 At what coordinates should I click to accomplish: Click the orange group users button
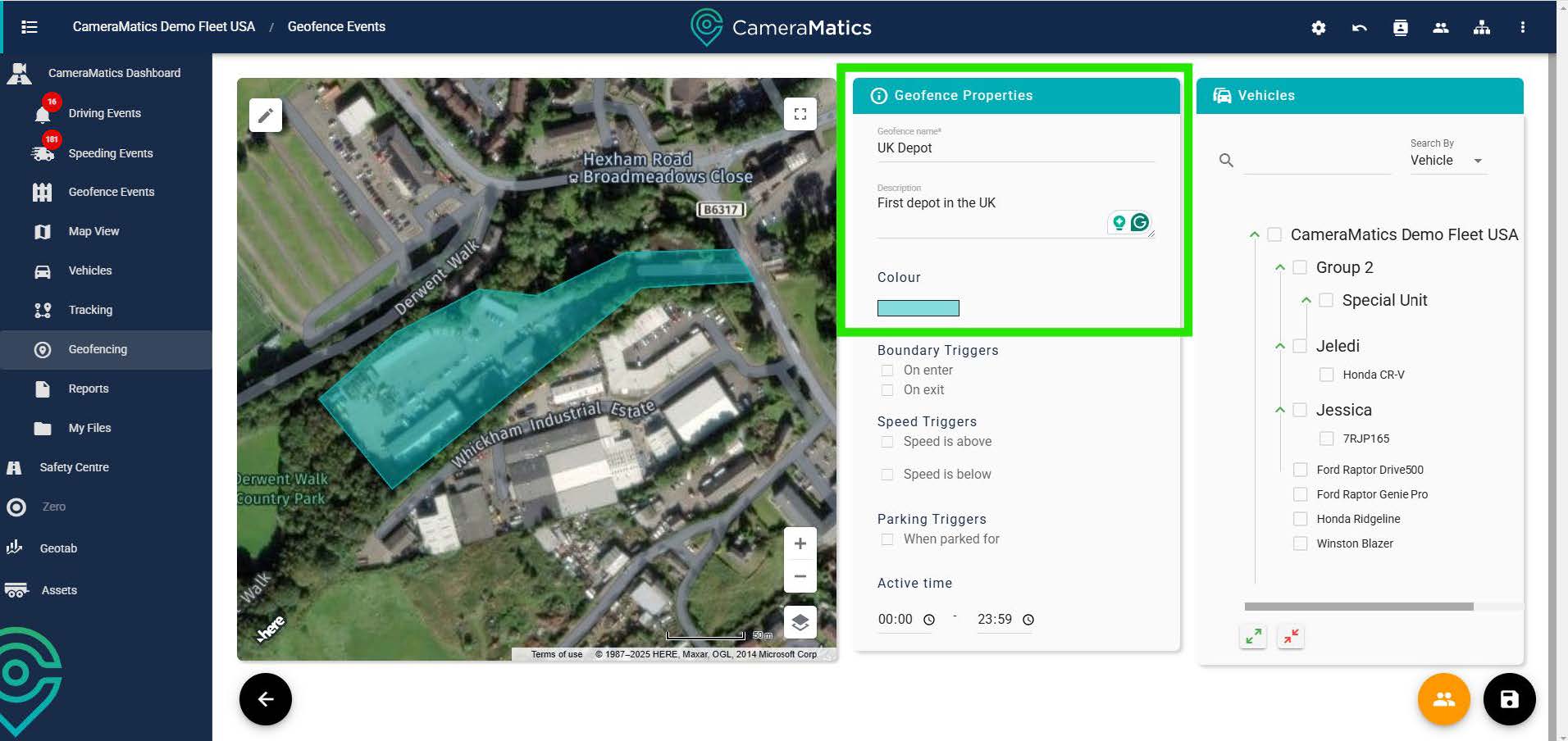tap(1443, 699)
